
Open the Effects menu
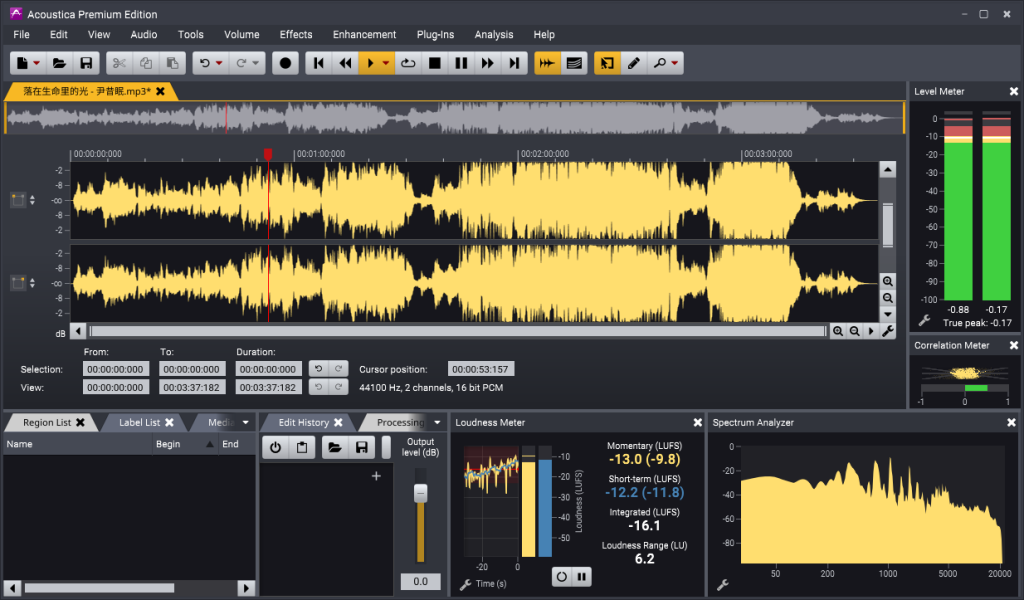(x=296, y=35)
